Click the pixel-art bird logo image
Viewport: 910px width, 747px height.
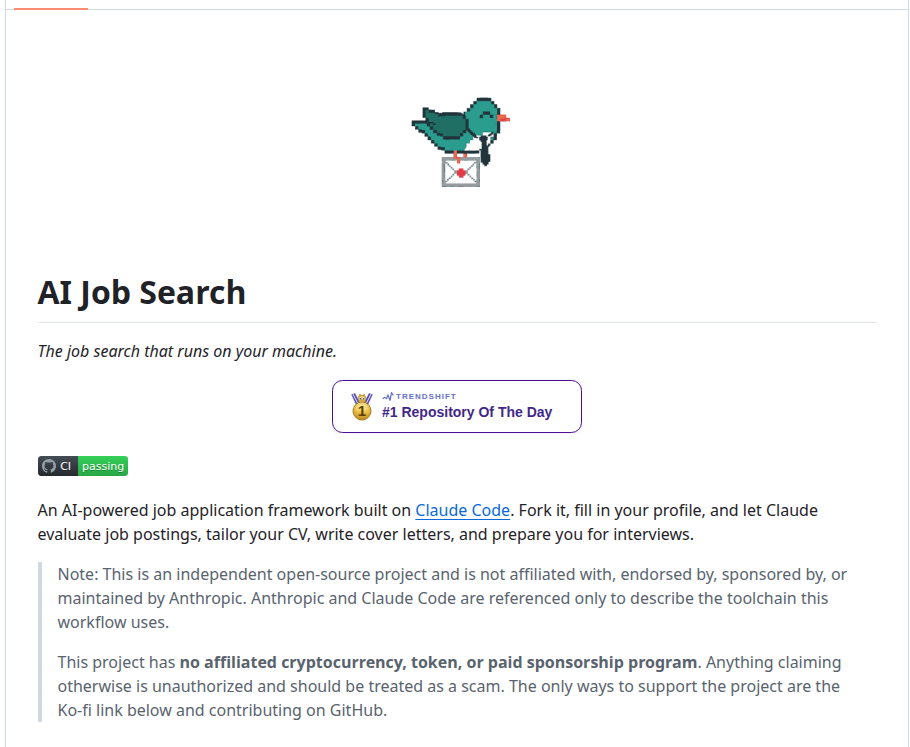click(x=460, y=142)
